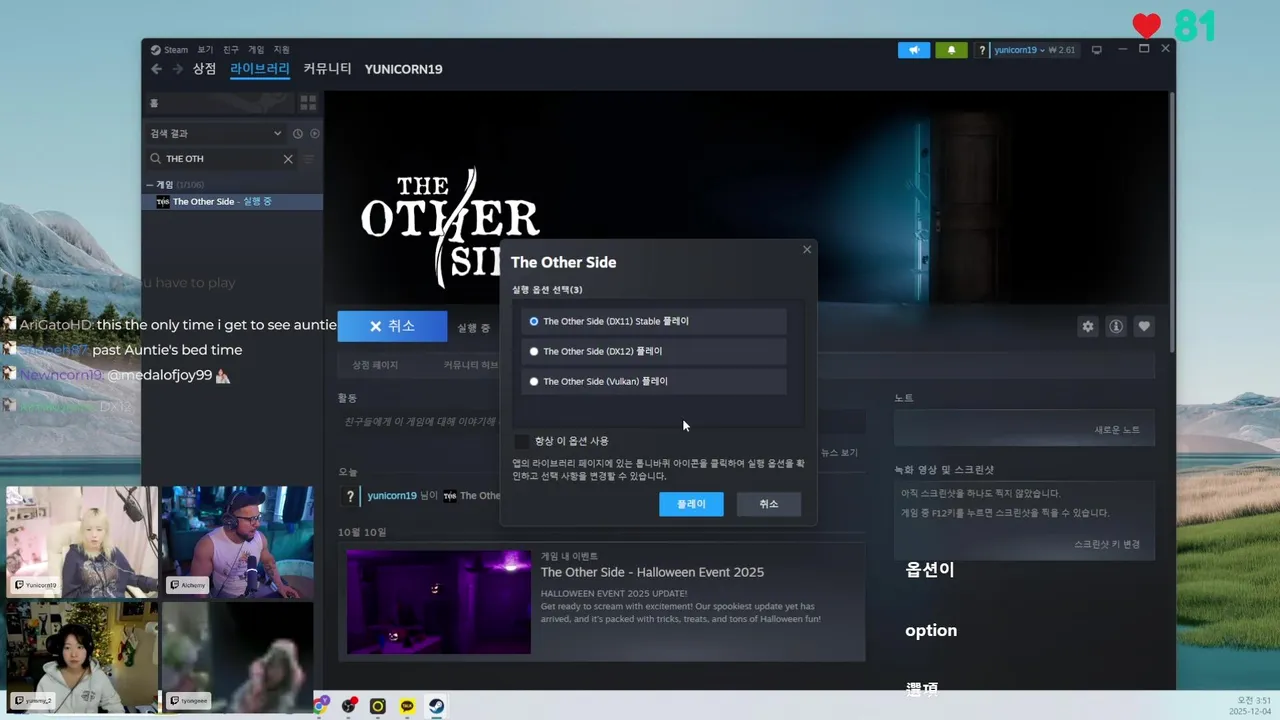Open the 게임 menu

tap(256, 49)
